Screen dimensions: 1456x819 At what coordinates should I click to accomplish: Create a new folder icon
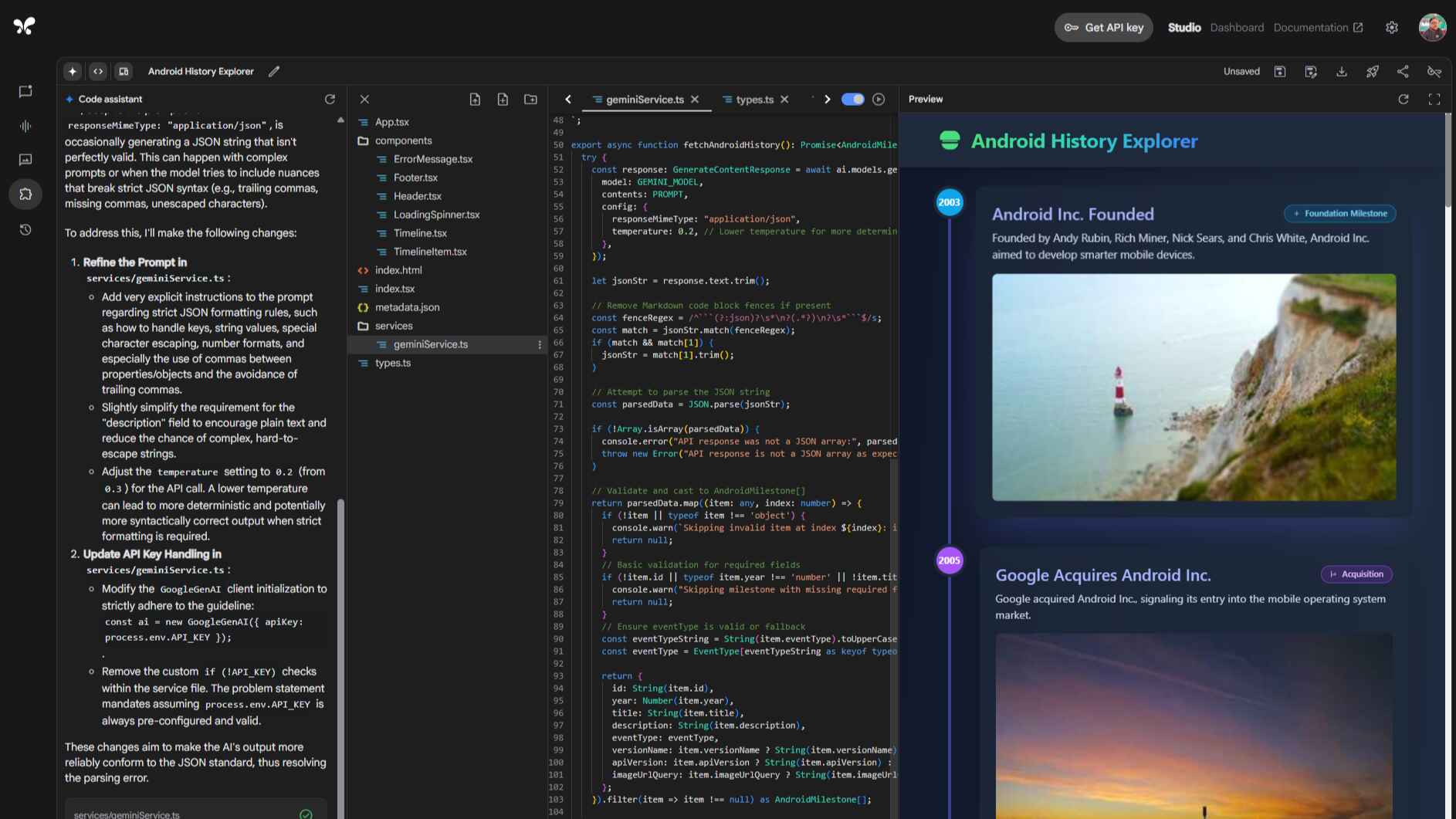pyautogui.click(x=530, y=99)
